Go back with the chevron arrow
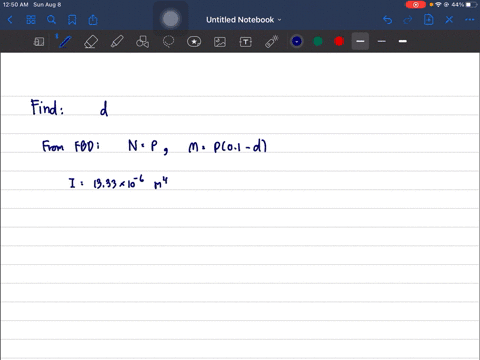 pos(10,20)
